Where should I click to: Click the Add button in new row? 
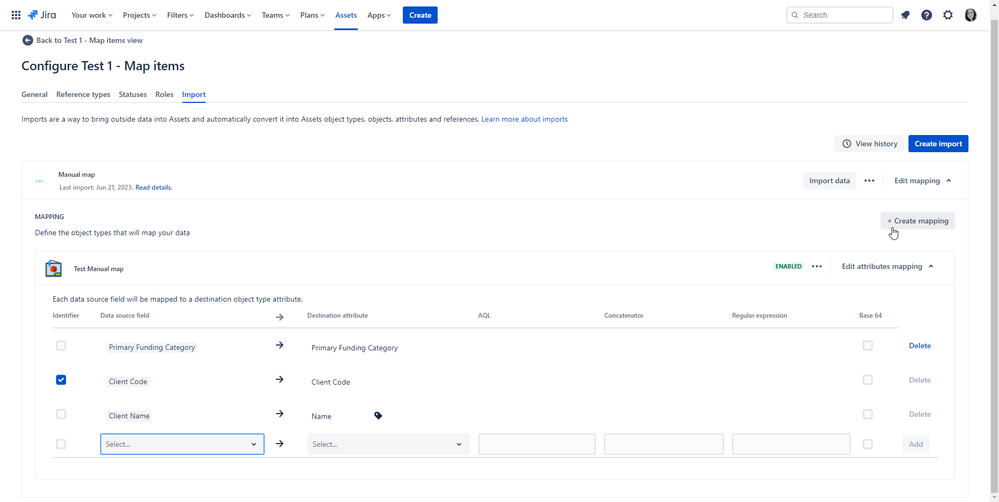(916, 444)
